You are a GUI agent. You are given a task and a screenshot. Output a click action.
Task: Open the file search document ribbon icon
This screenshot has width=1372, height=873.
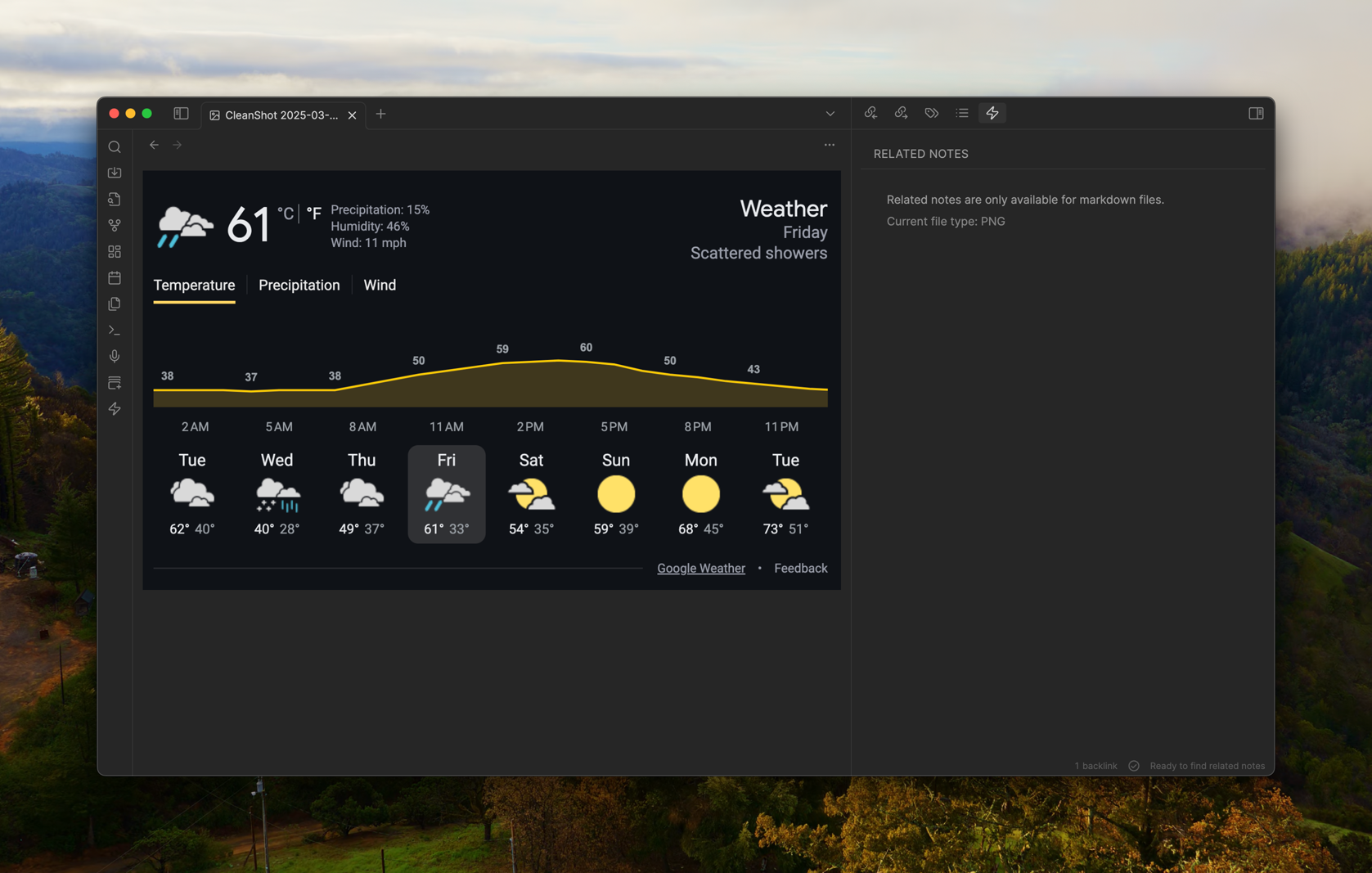[x=115, y=200]
